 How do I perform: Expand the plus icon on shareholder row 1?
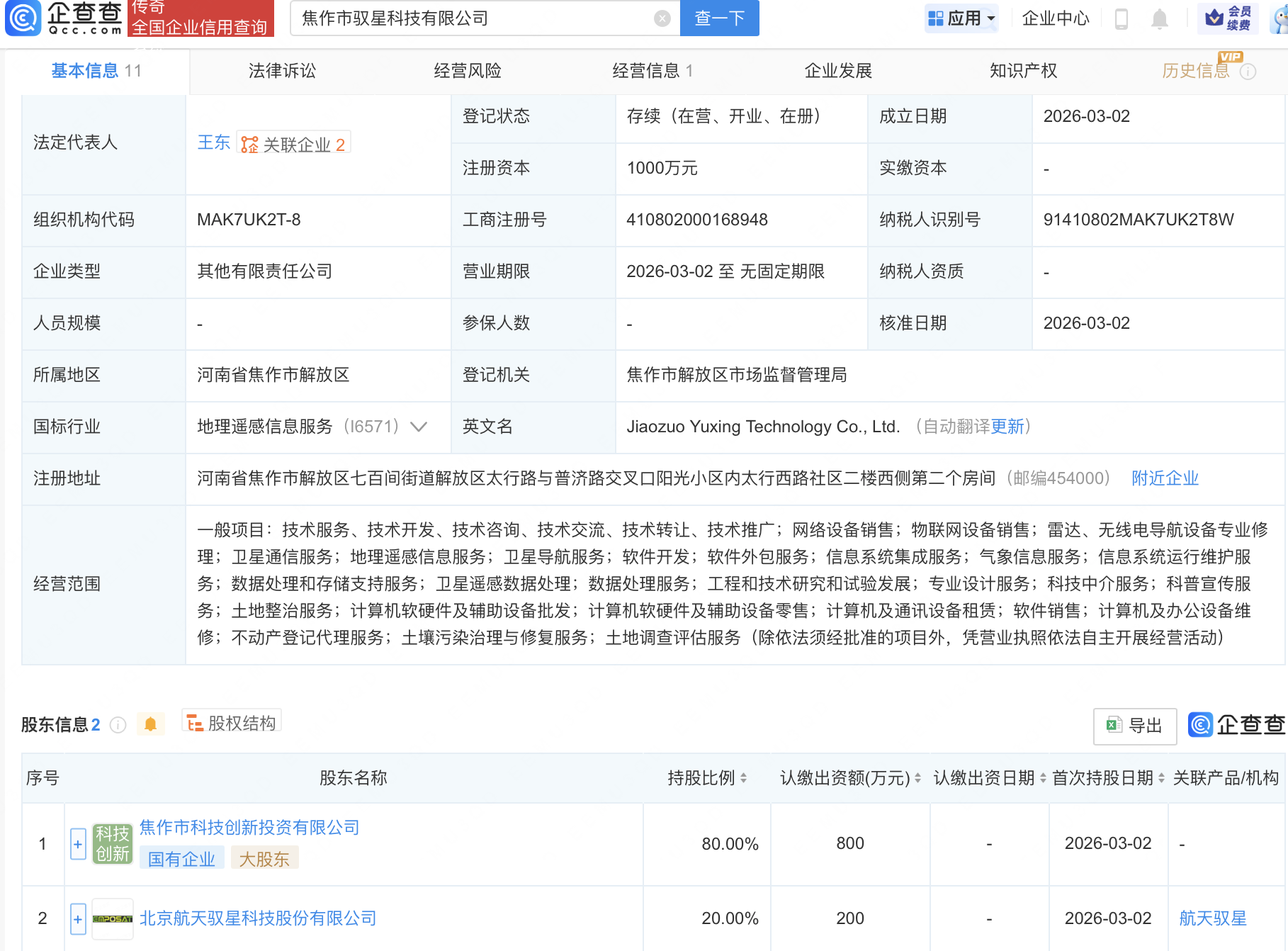click(x=77, y=843)
